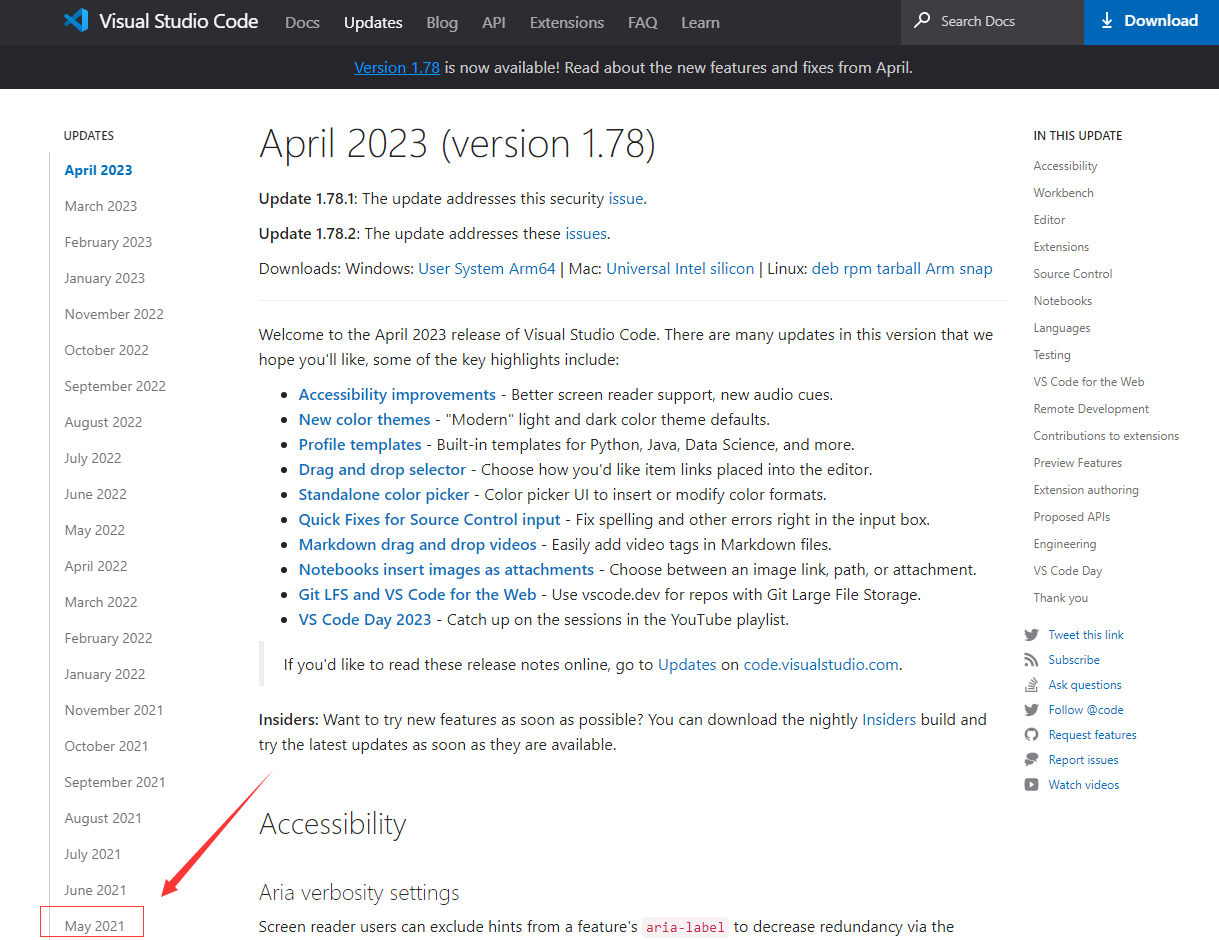Open the Profile templates highlight link

[360, 444]
